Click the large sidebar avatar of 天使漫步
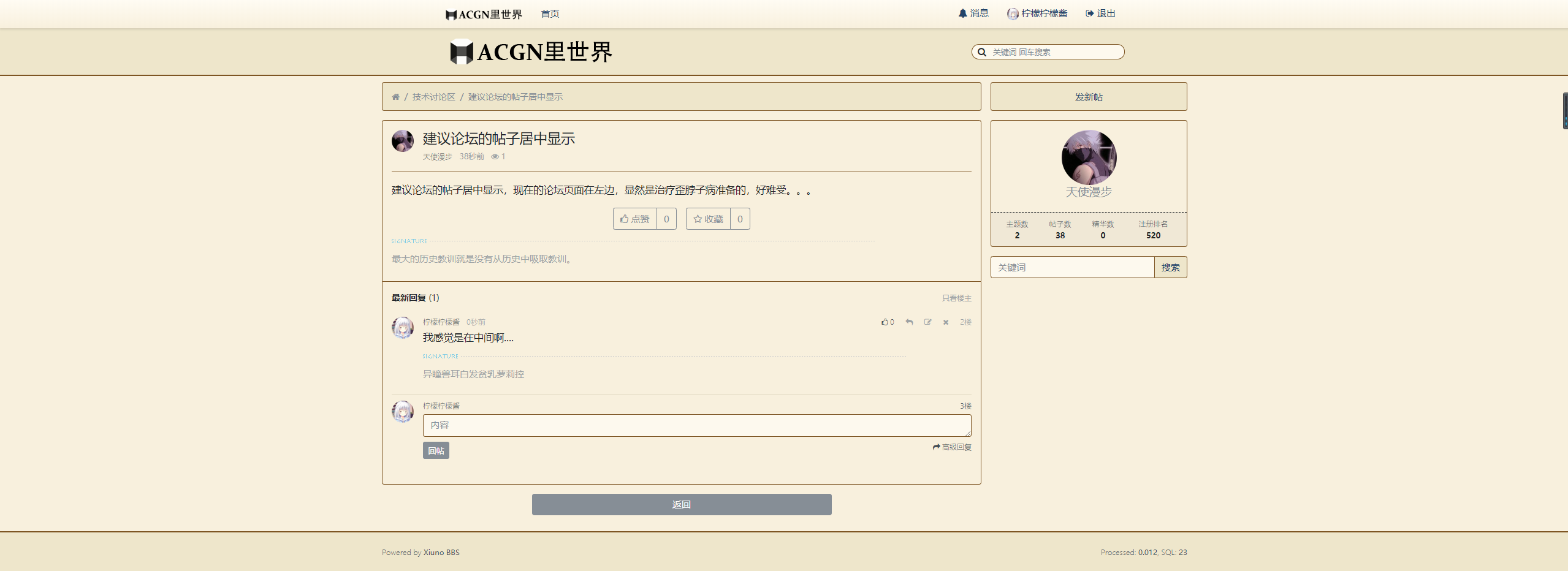The image size is (1568, 571). (1089, 157)
